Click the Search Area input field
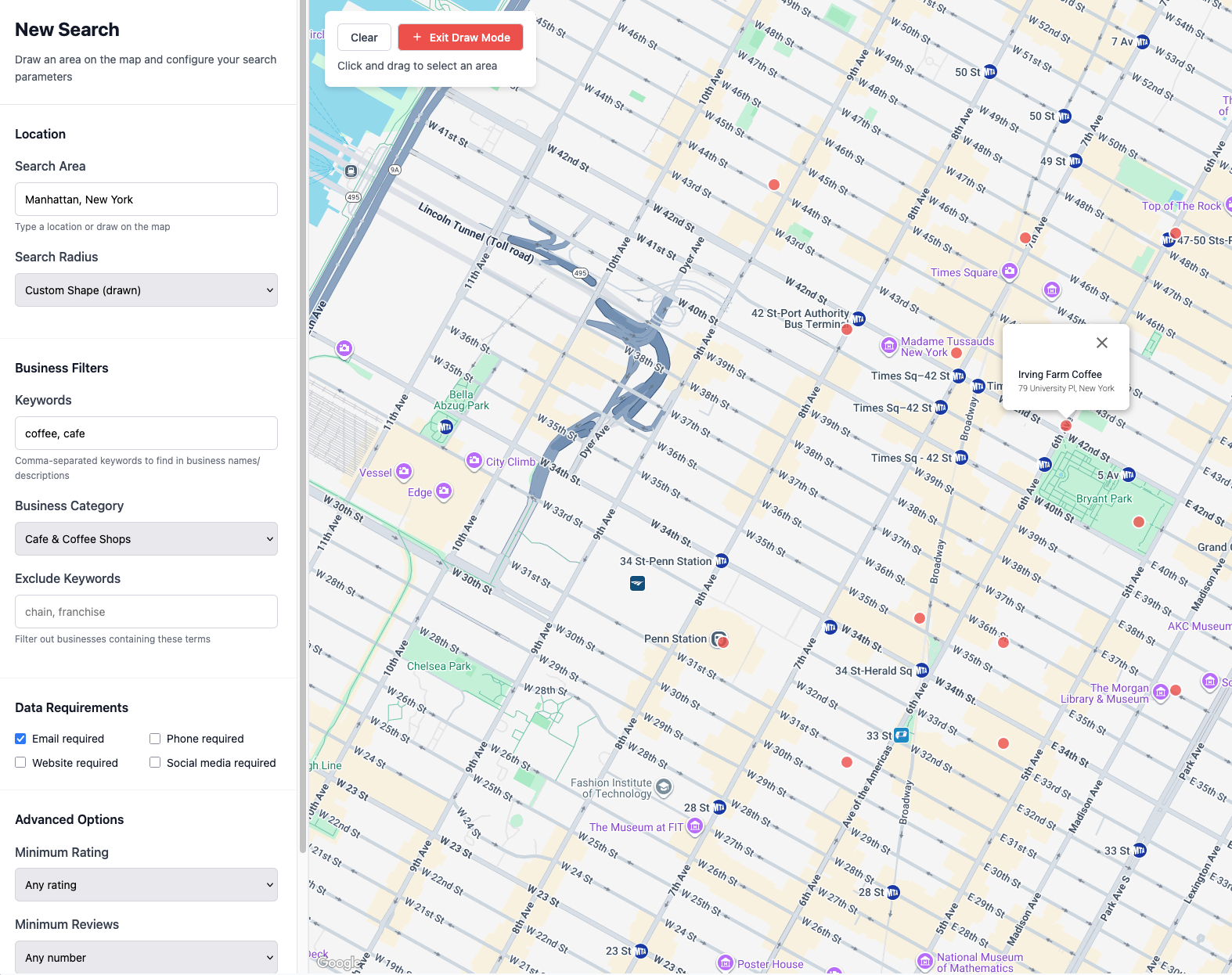Viewport: 1232px width, 975px height. tap(146, 200)
